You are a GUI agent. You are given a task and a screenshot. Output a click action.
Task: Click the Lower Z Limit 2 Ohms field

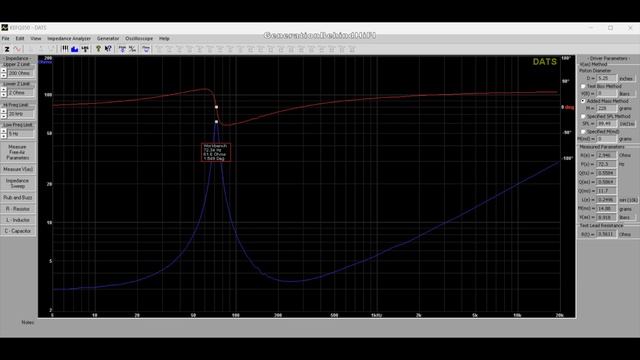[21, 93]
